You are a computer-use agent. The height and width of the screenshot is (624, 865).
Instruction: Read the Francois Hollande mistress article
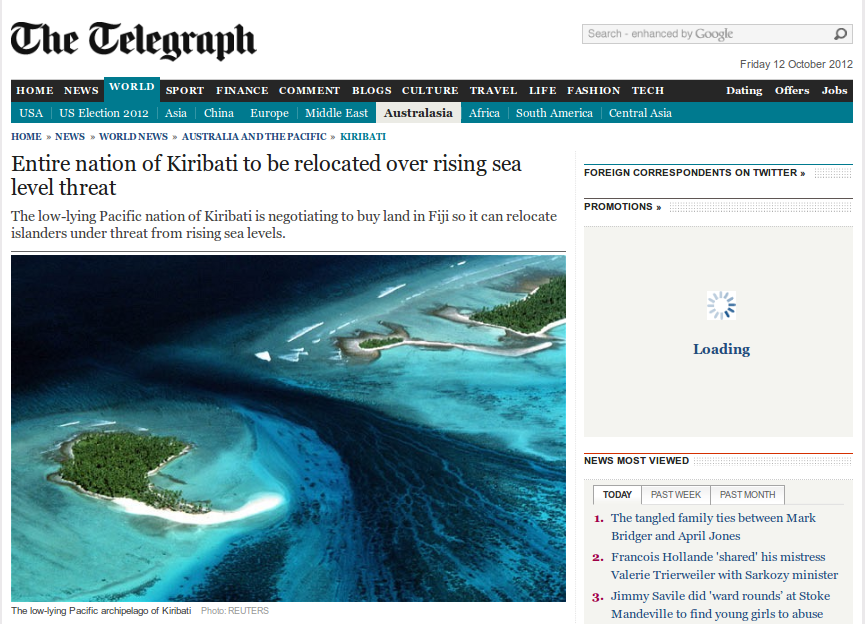(x=724, y=566)
